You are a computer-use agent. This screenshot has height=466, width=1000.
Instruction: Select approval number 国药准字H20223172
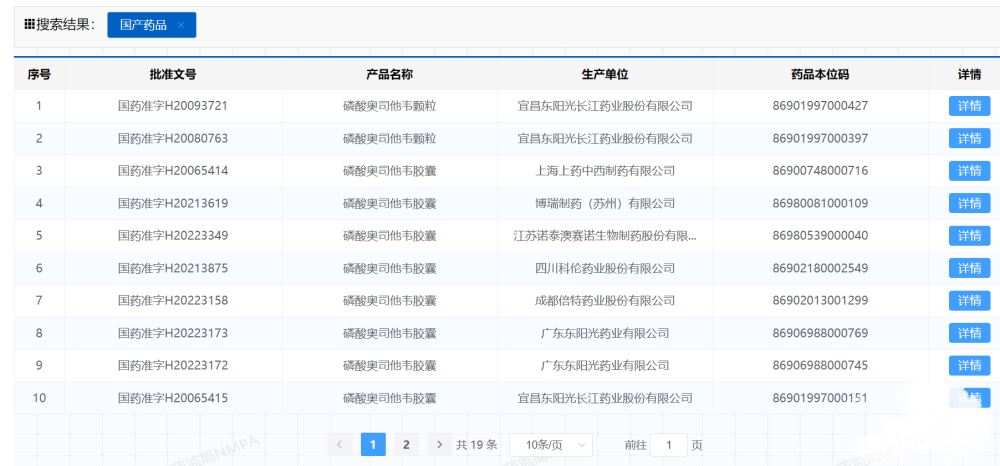click(173, 365)
